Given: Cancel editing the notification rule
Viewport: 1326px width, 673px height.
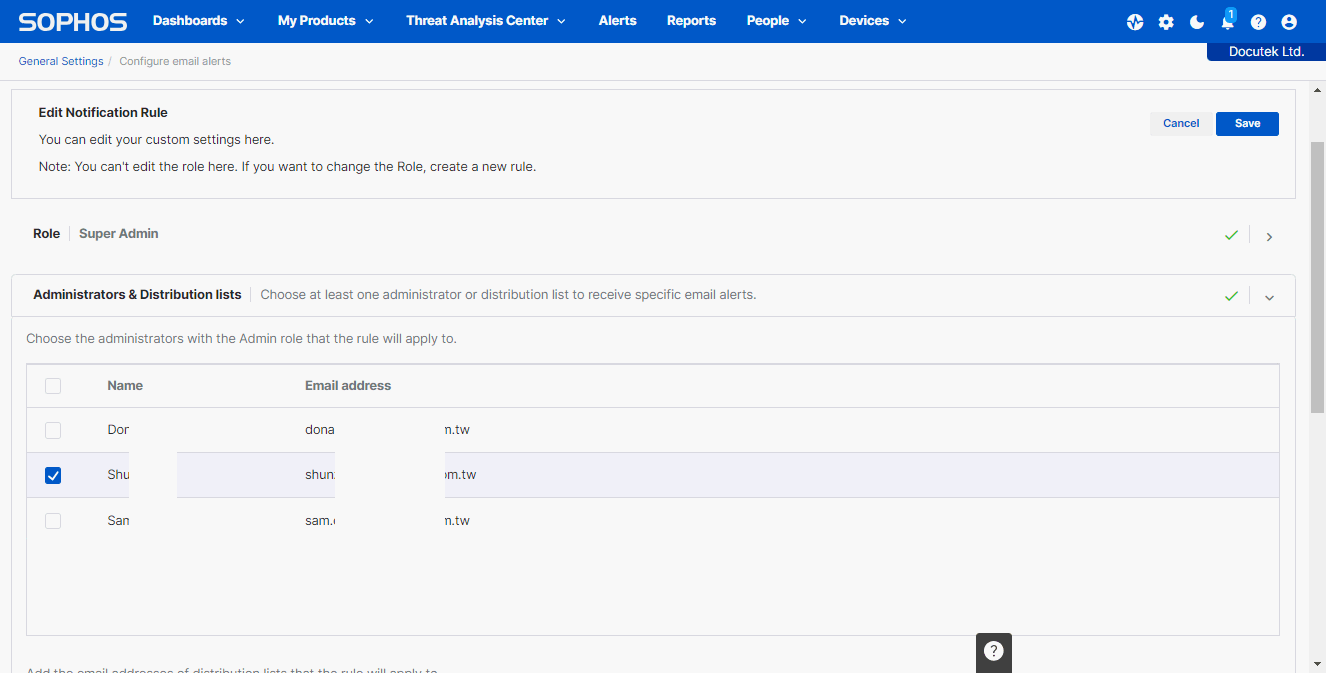Looking at the screenshot, I should [x=1181, y=123].
